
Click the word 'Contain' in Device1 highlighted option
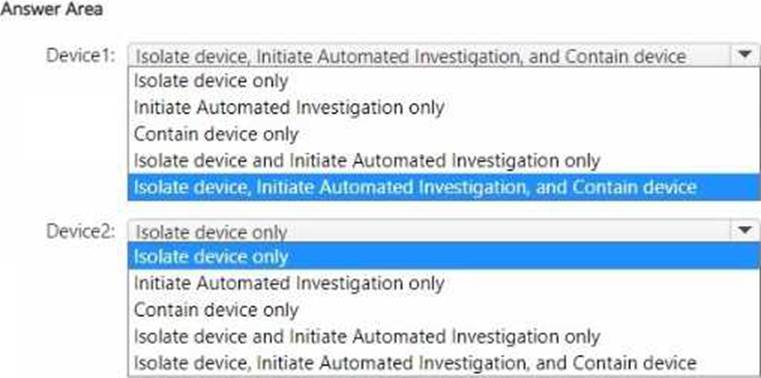tap(602, 187)
